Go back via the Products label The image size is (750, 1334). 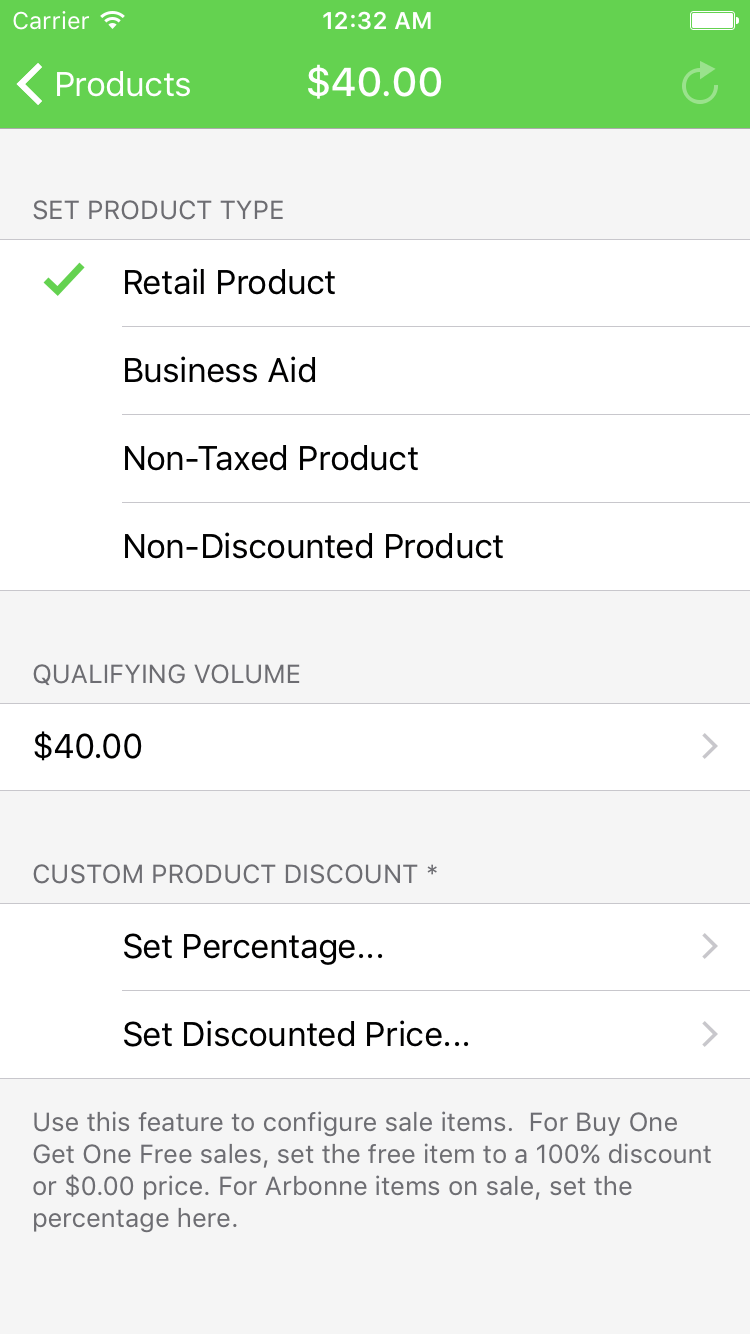point(122,85)
